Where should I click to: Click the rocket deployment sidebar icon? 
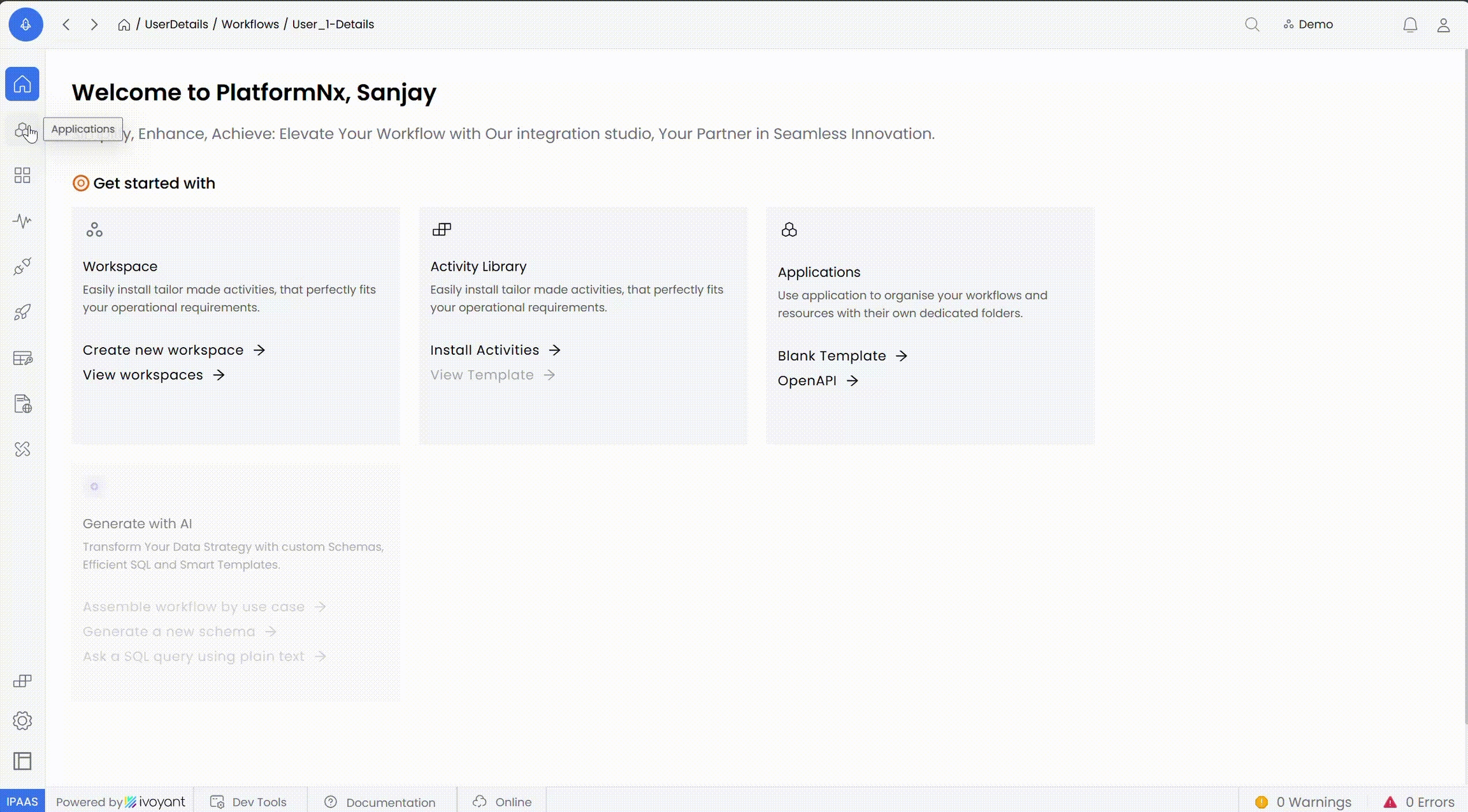(x=22, y=312)
